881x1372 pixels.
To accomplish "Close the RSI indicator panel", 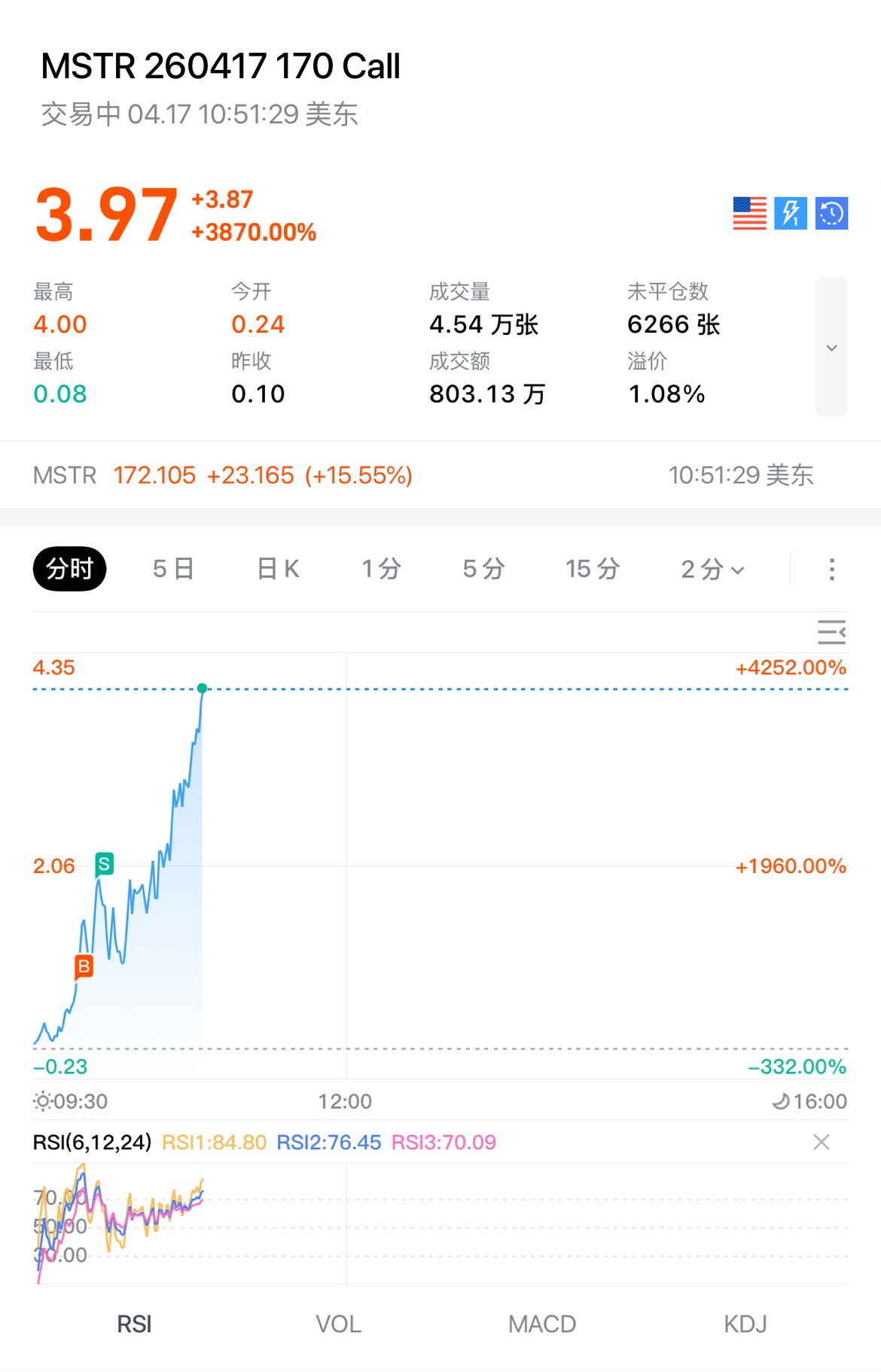I will click(822, 1142).
